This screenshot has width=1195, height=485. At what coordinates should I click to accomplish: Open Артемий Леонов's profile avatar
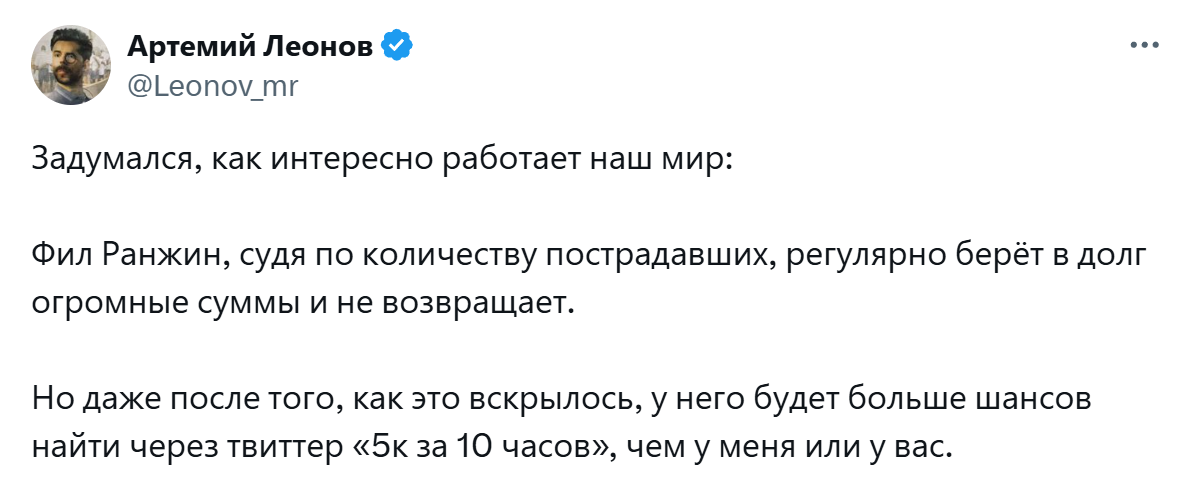coord(71,65)
